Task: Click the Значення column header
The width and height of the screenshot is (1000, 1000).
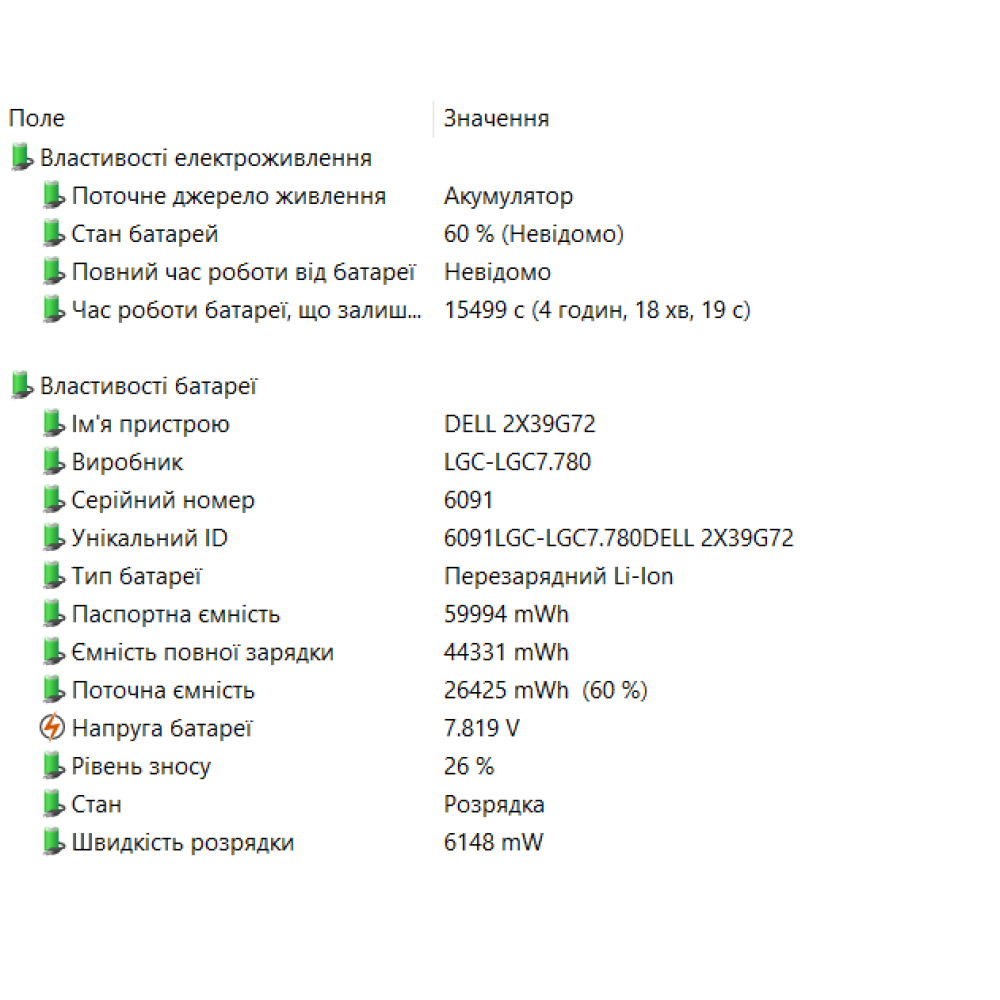Action: 496,118
